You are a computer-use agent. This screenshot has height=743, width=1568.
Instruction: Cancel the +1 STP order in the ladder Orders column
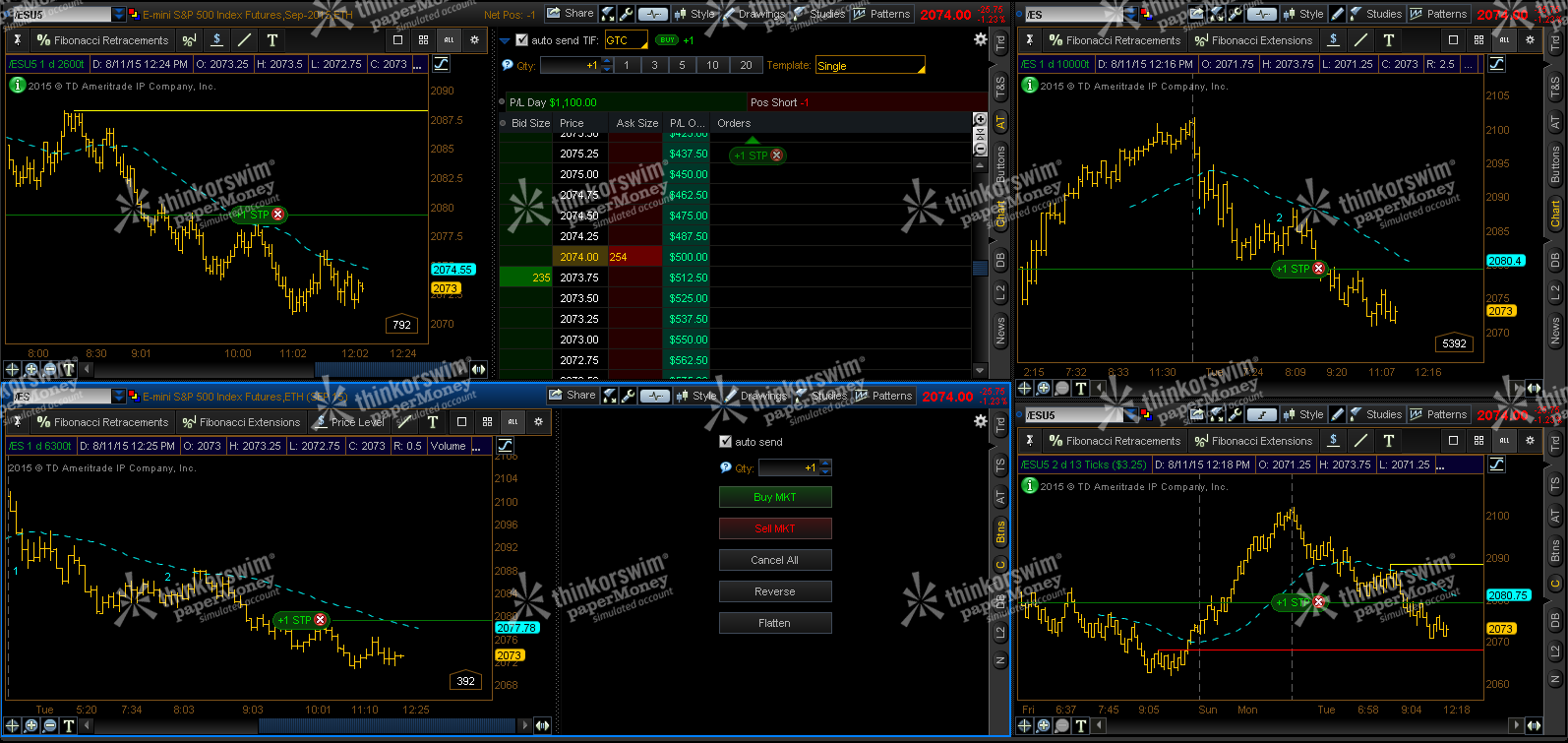777,155
